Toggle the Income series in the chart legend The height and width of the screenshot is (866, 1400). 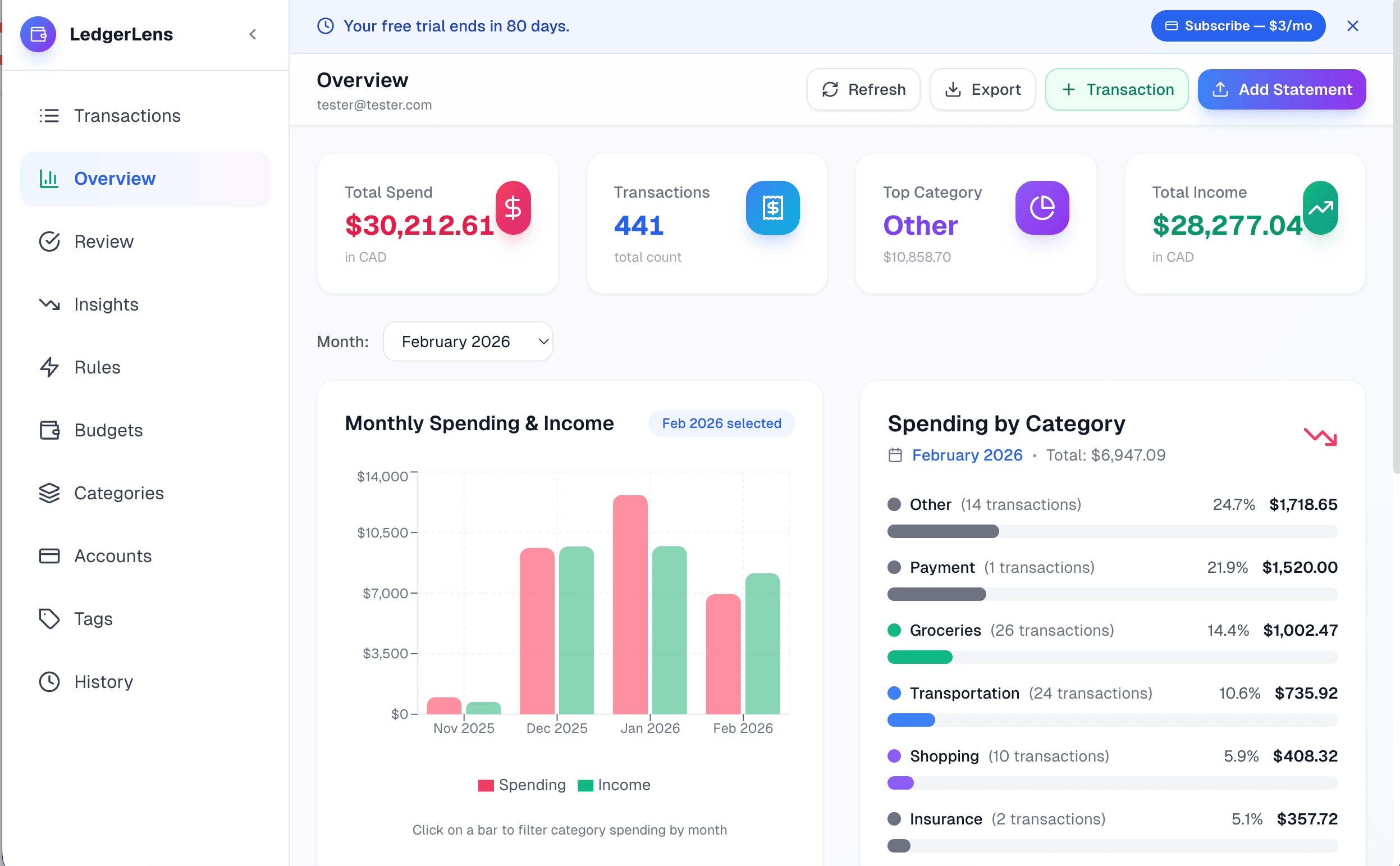pos(614,785)
